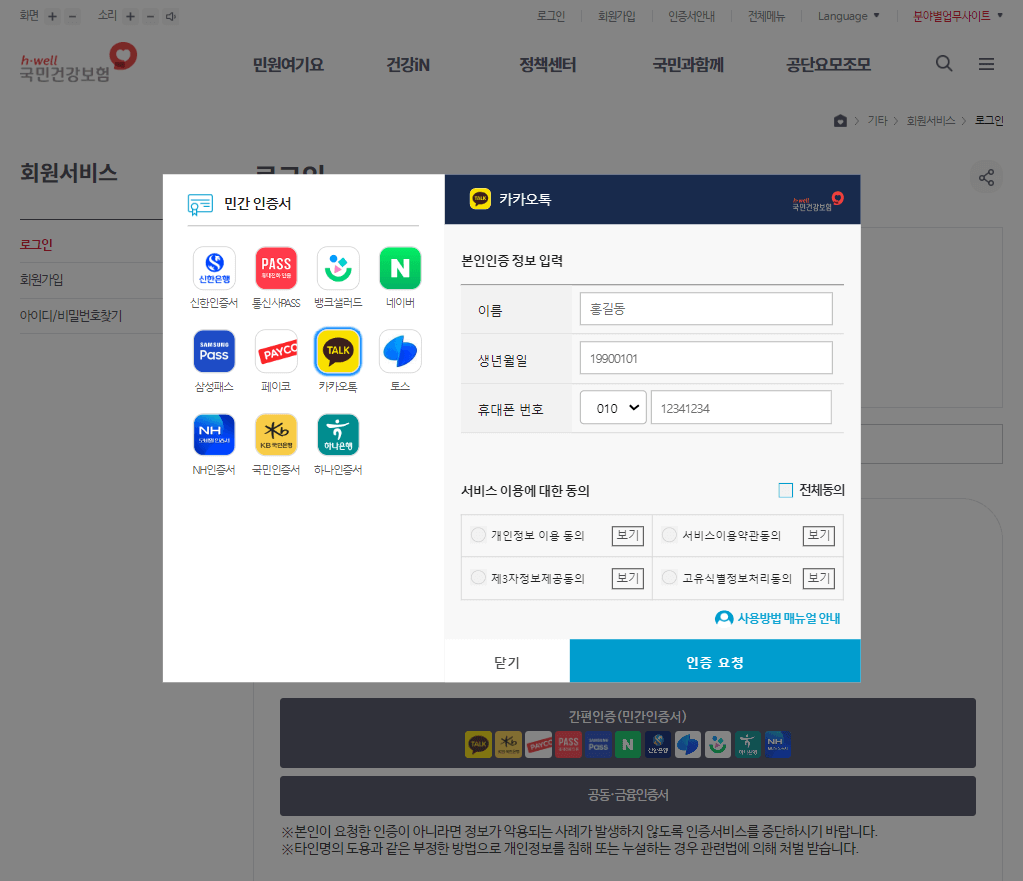Image resolution: width=1023 pixels, height=881 pixels.
Task: Open the 010 phone prefix dropdown
Action: pos(613,408)
